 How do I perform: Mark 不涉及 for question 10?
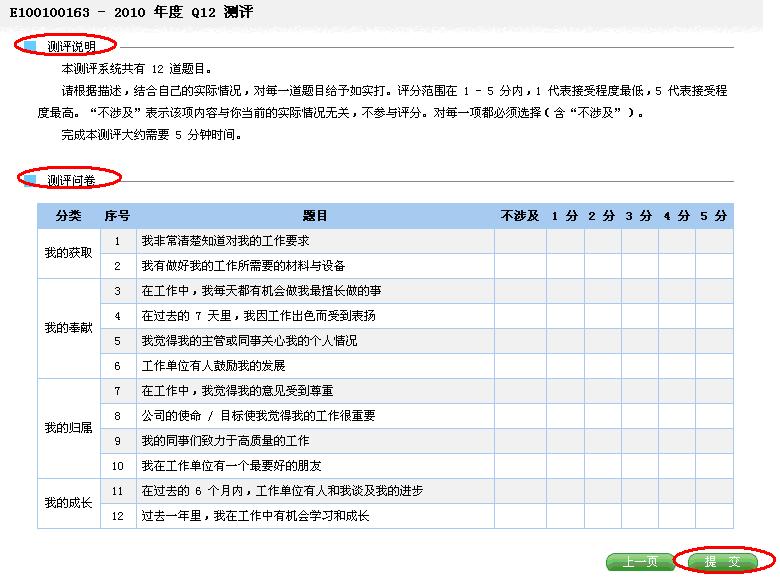[x=520, y=466]
